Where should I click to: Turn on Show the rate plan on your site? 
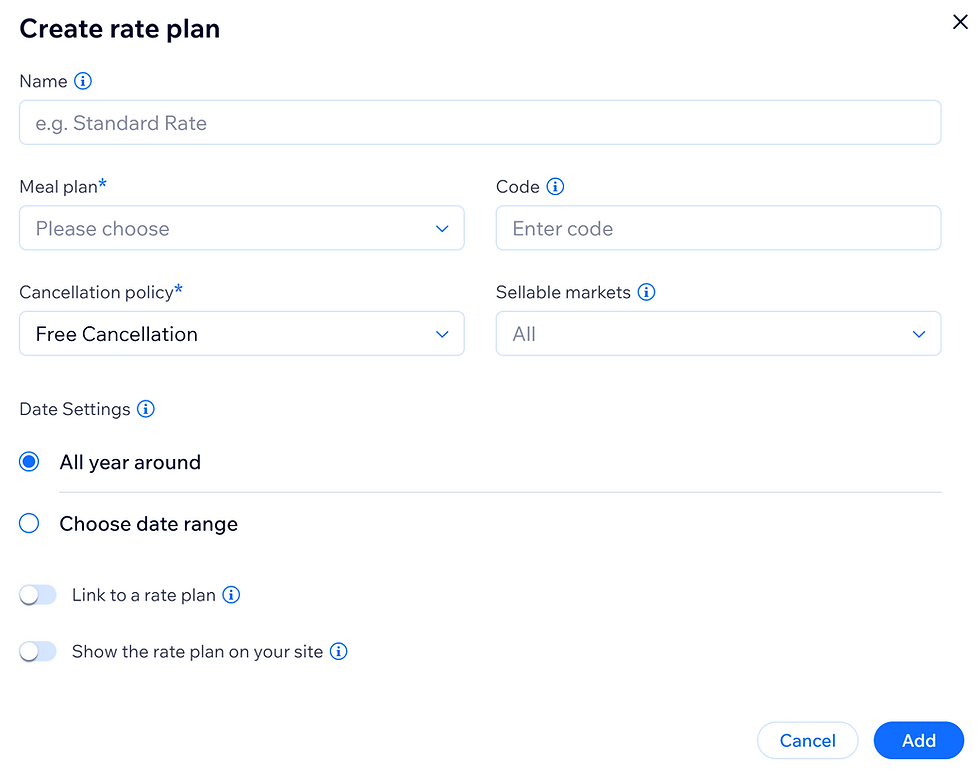38,651
